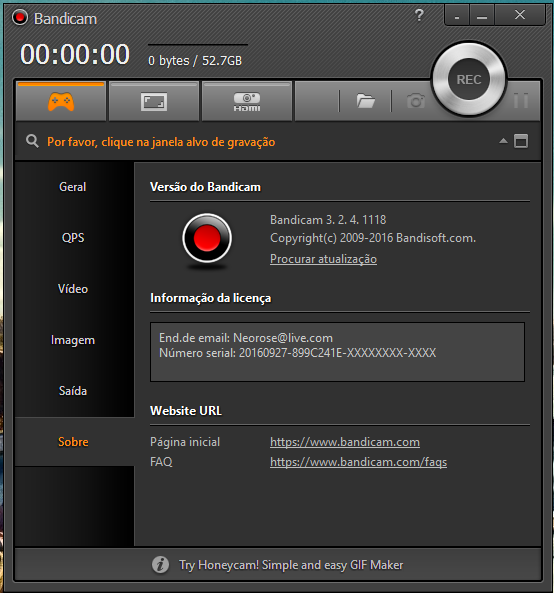The width and height of the screenshot is (554, 593).
Task: Open the Vídeo settings tab
Action: [73, 289]
